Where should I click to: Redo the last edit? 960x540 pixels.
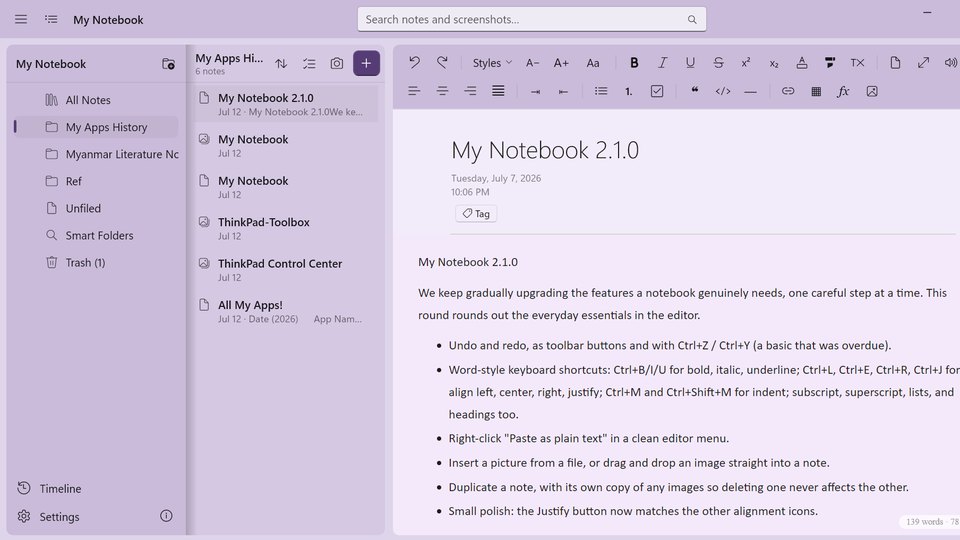coord(442,62)
